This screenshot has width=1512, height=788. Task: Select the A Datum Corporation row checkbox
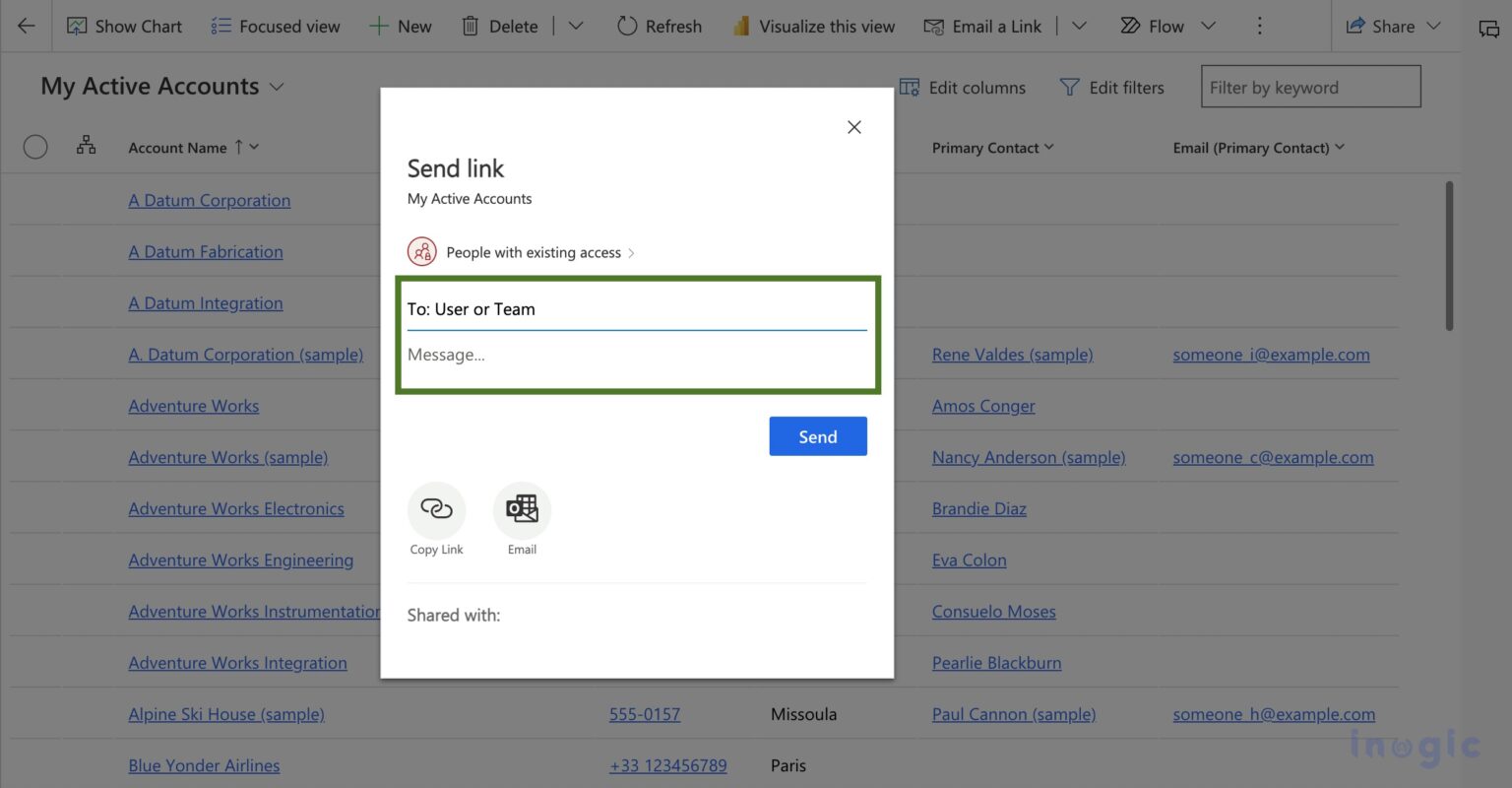tap(35, 199)
